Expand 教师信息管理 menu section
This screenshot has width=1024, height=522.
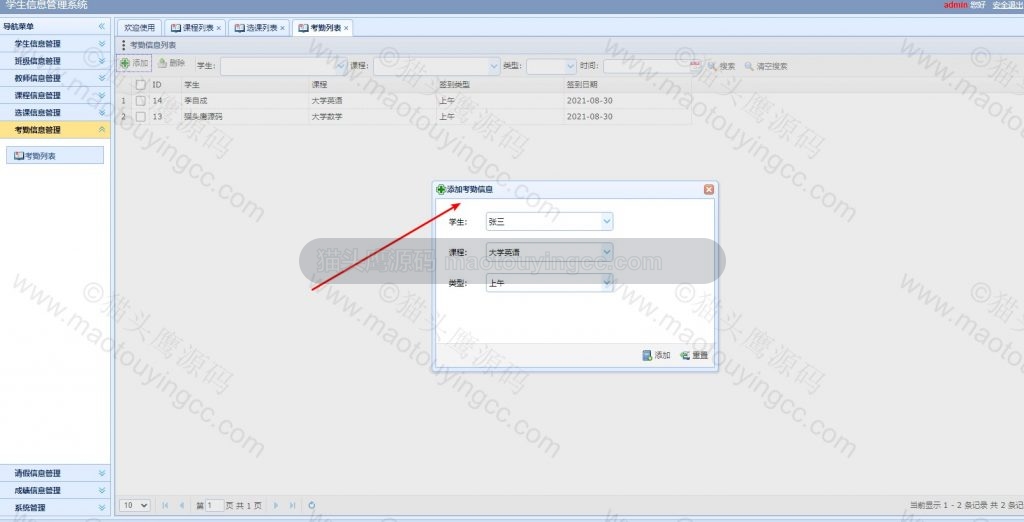[x=55, y=78]
